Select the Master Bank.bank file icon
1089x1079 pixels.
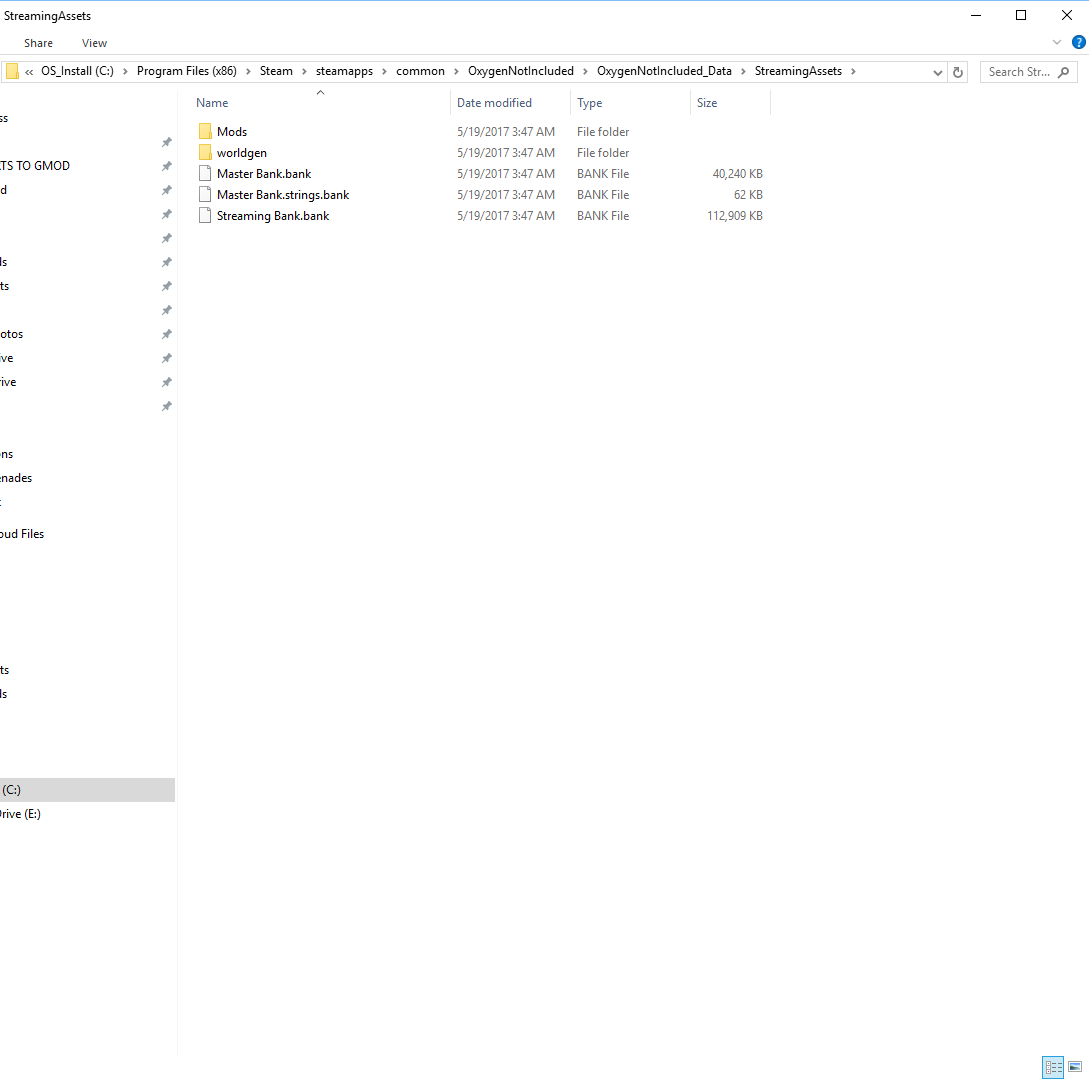pos(205,174)
